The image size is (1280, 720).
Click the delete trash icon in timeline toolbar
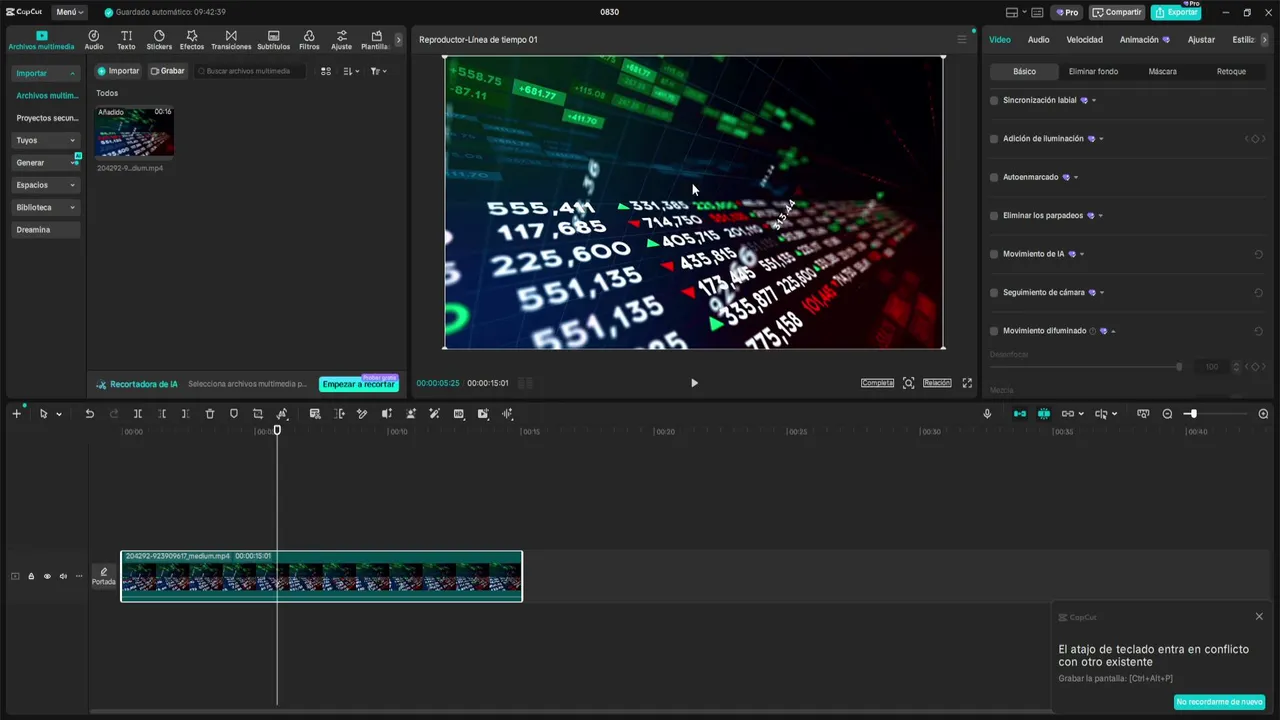click(210, 414)
